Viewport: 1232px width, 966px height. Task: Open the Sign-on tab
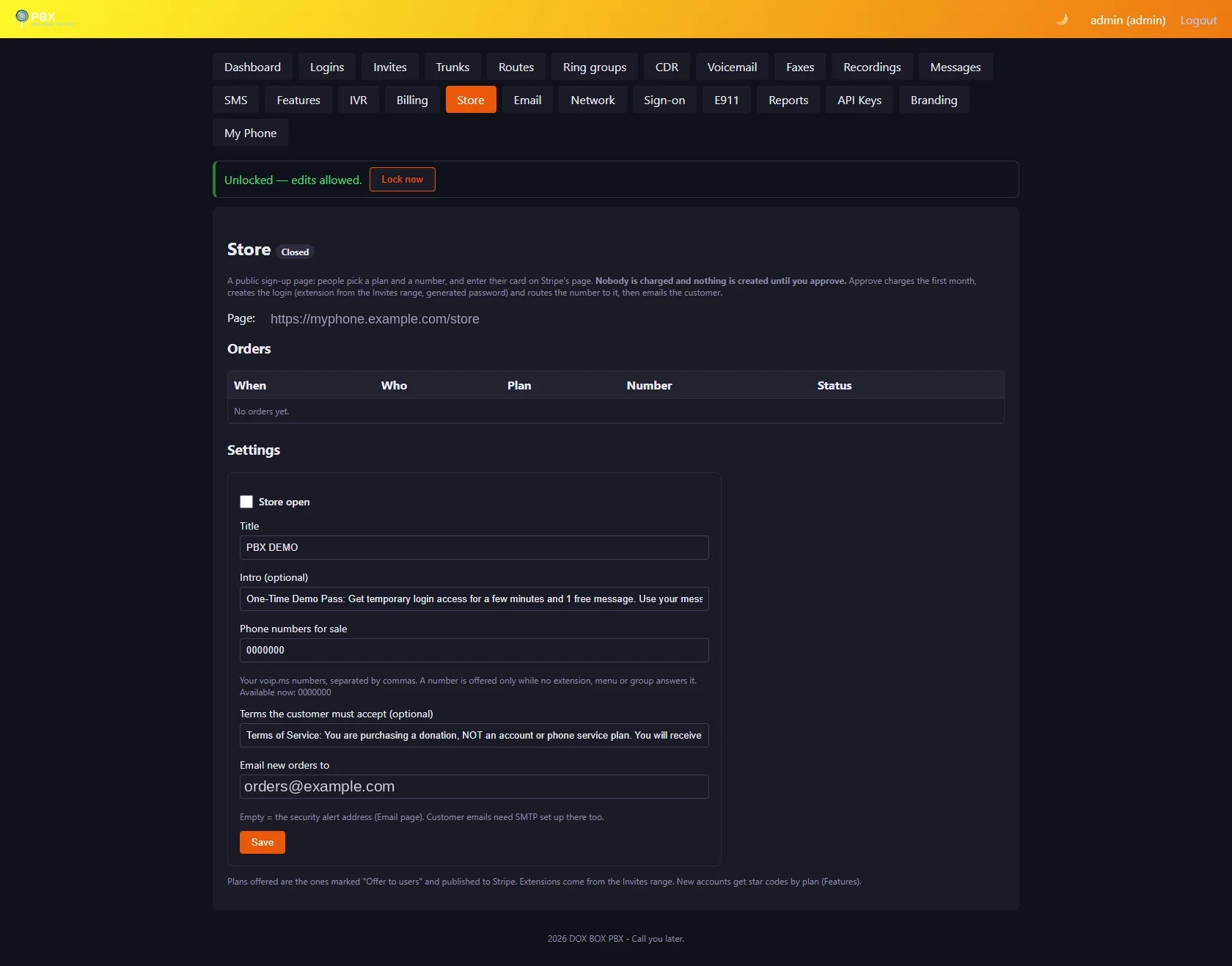(x=664, y=100)
